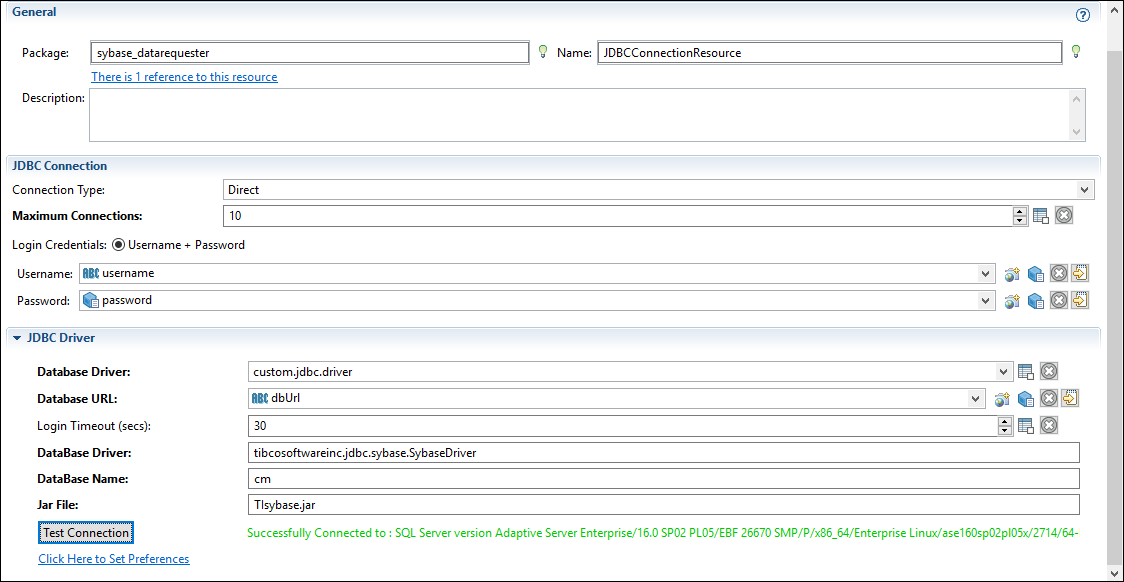Click the globe icon in the Database URL row
The image size is (1124, 582).
click(1002, 398)
